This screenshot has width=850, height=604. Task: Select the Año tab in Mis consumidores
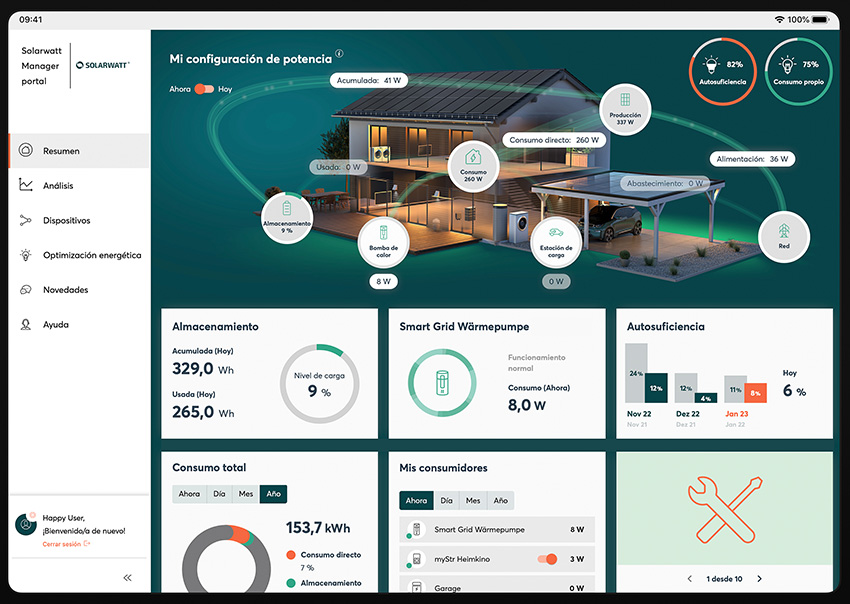pos(500,500)
